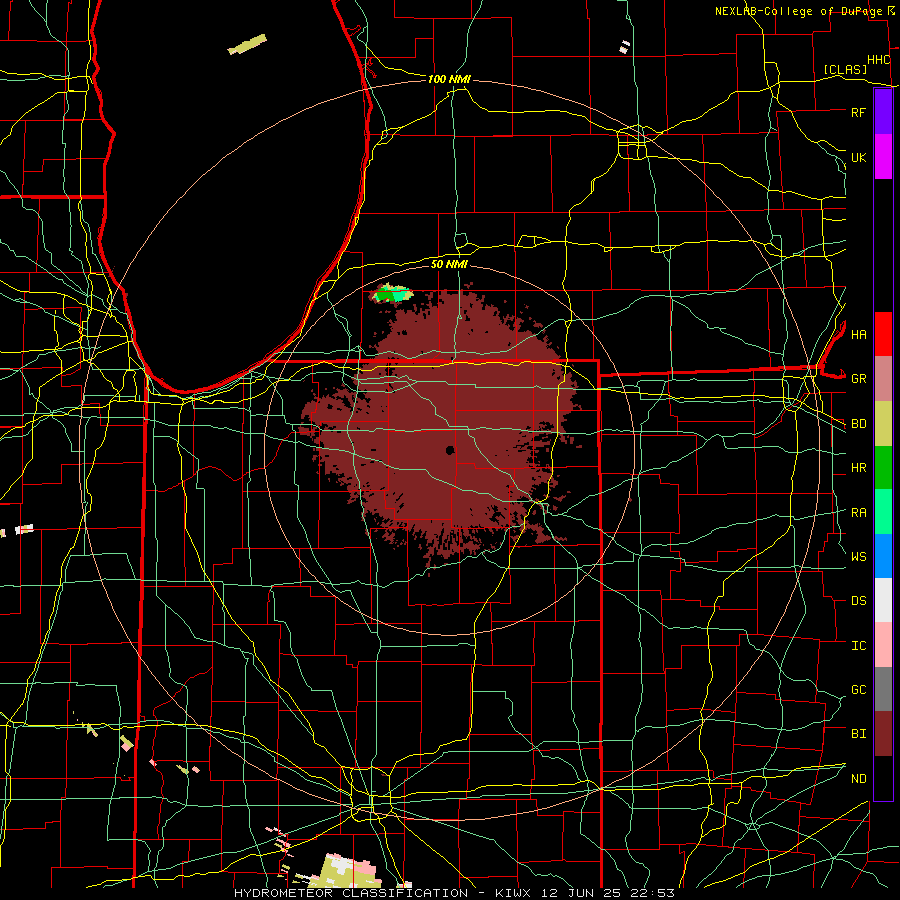Click the black radar site dot at center

tap(450, 450)
